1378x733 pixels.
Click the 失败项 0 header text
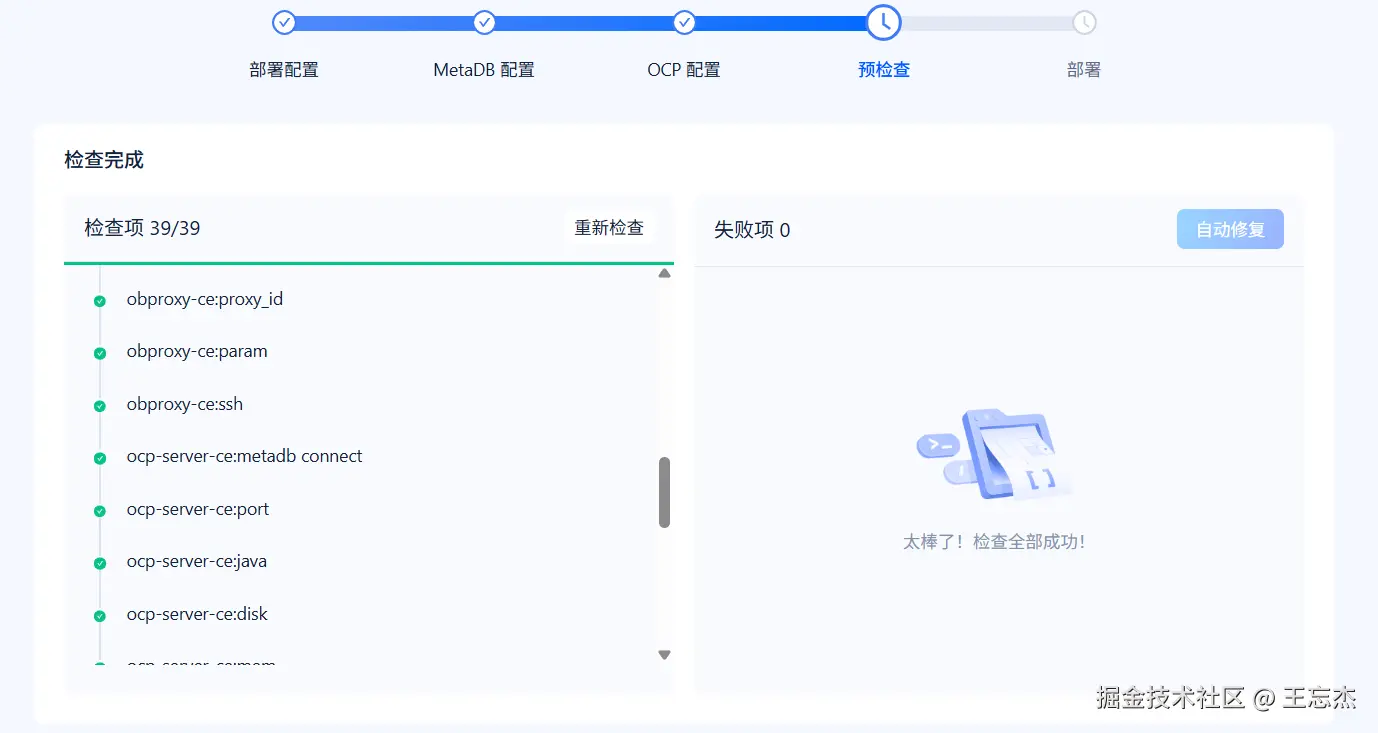tap(752, 230)
